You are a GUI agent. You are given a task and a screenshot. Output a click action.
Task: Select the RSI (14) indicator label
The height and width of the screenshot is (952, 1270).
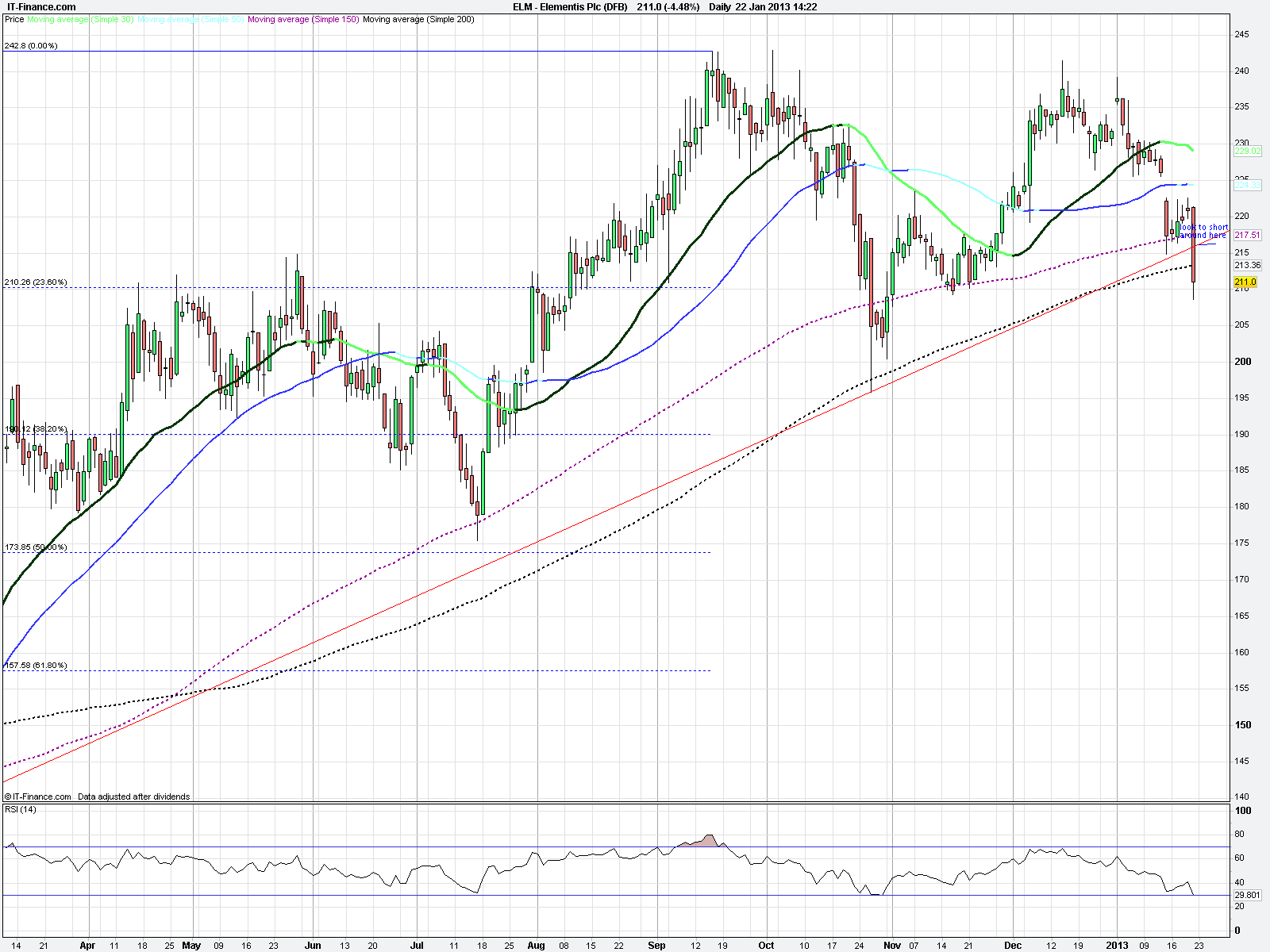coord(21,809)
